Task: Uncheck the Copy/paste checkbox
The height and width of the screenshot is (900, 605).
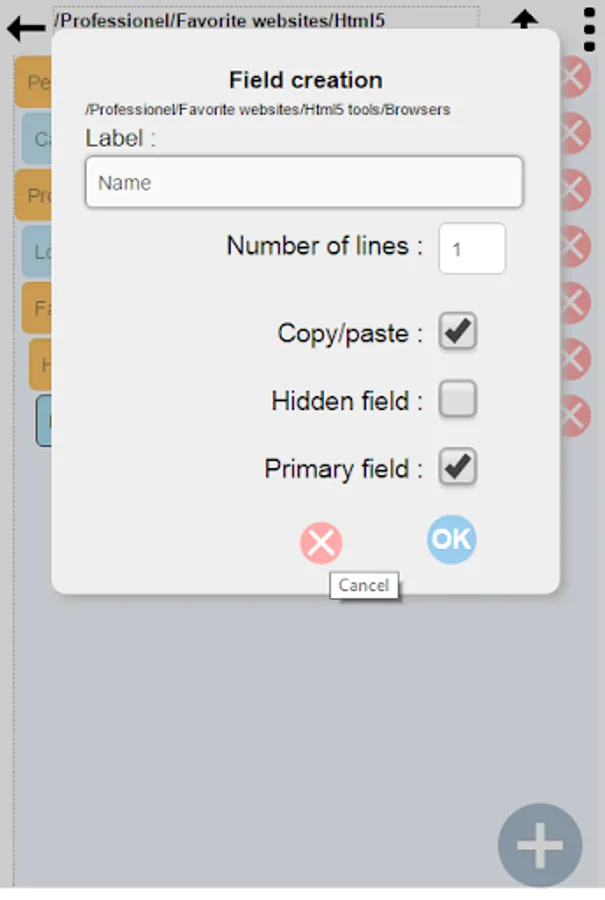Action: tap(458, 332)
